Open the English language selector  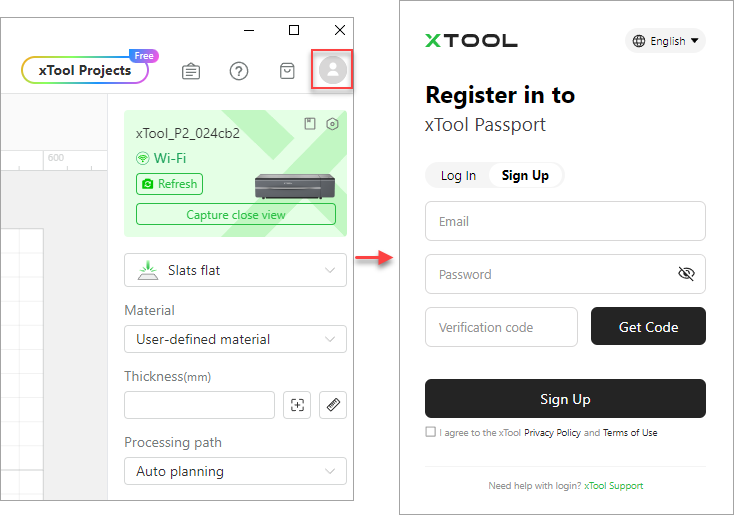pos(665,41)
